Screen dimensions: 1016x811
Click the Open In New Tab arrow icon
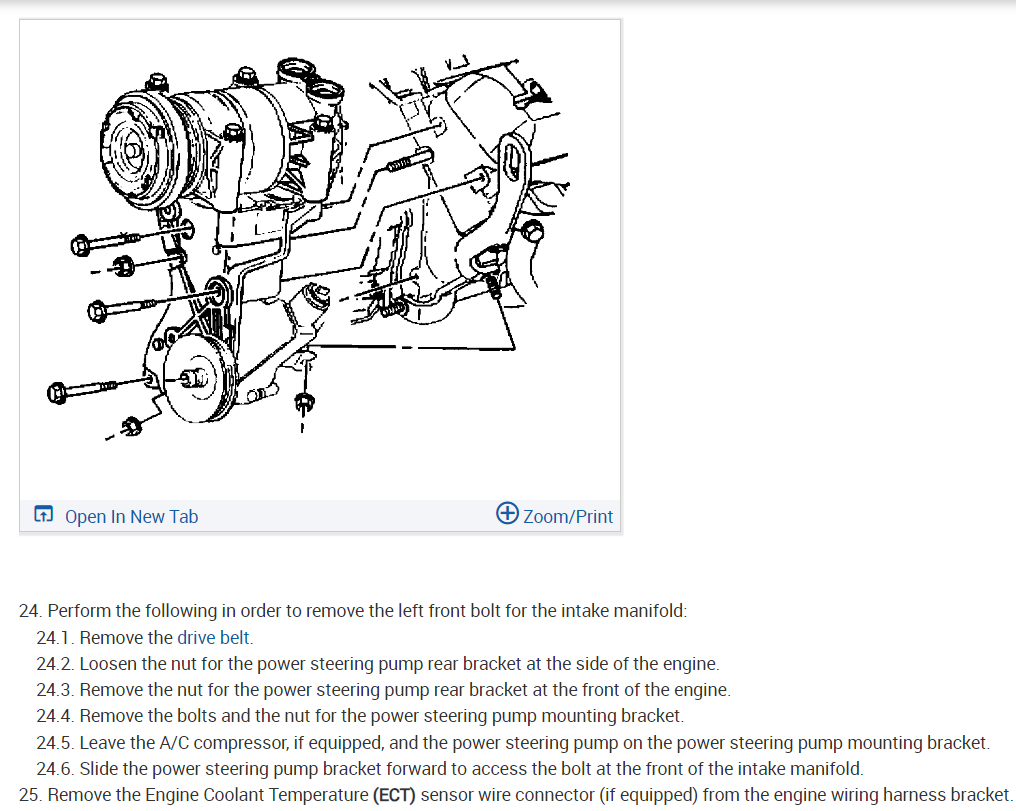[x=43, y=514]
